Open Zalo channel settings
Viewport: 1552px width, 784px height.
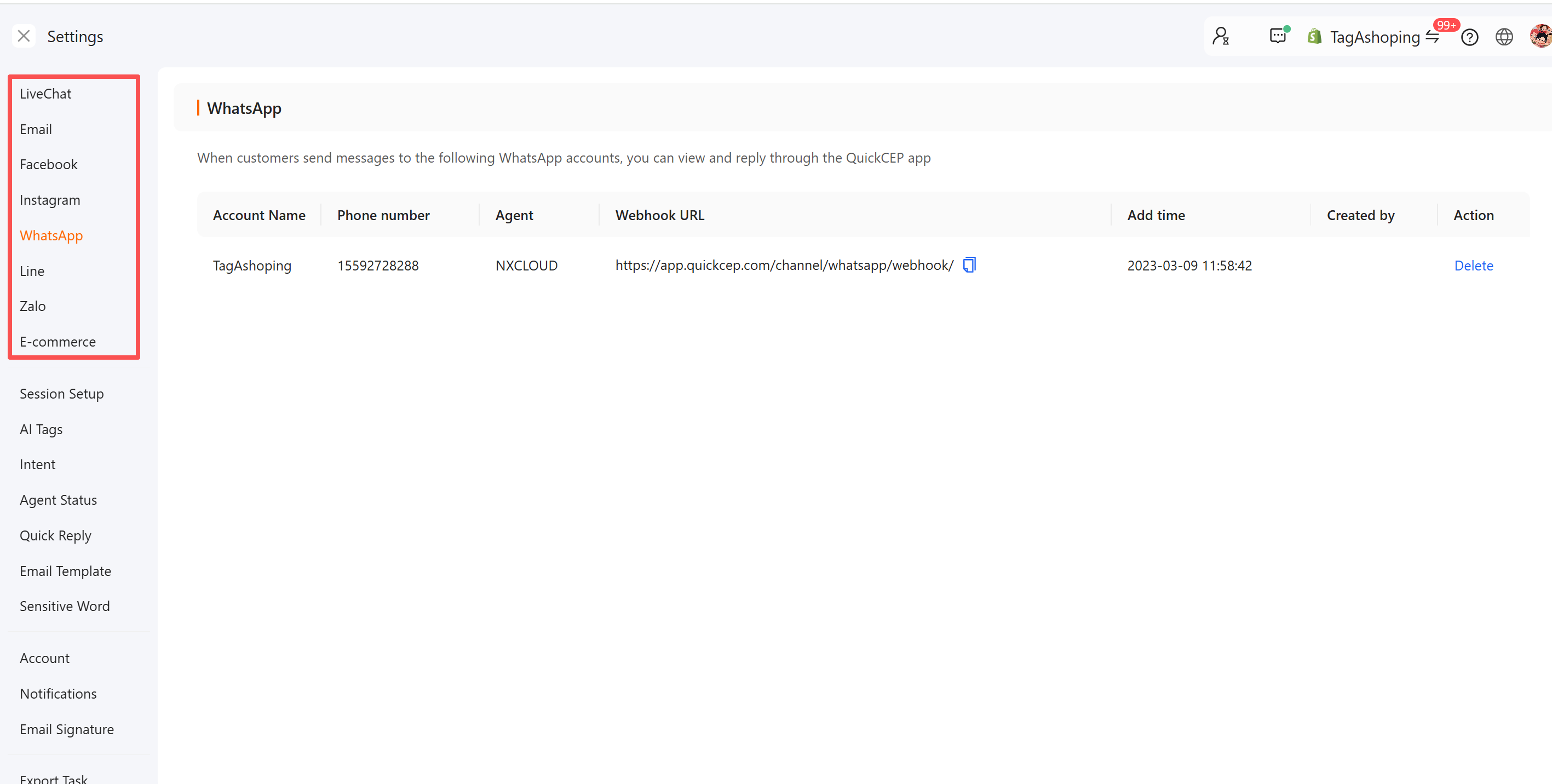32,306
